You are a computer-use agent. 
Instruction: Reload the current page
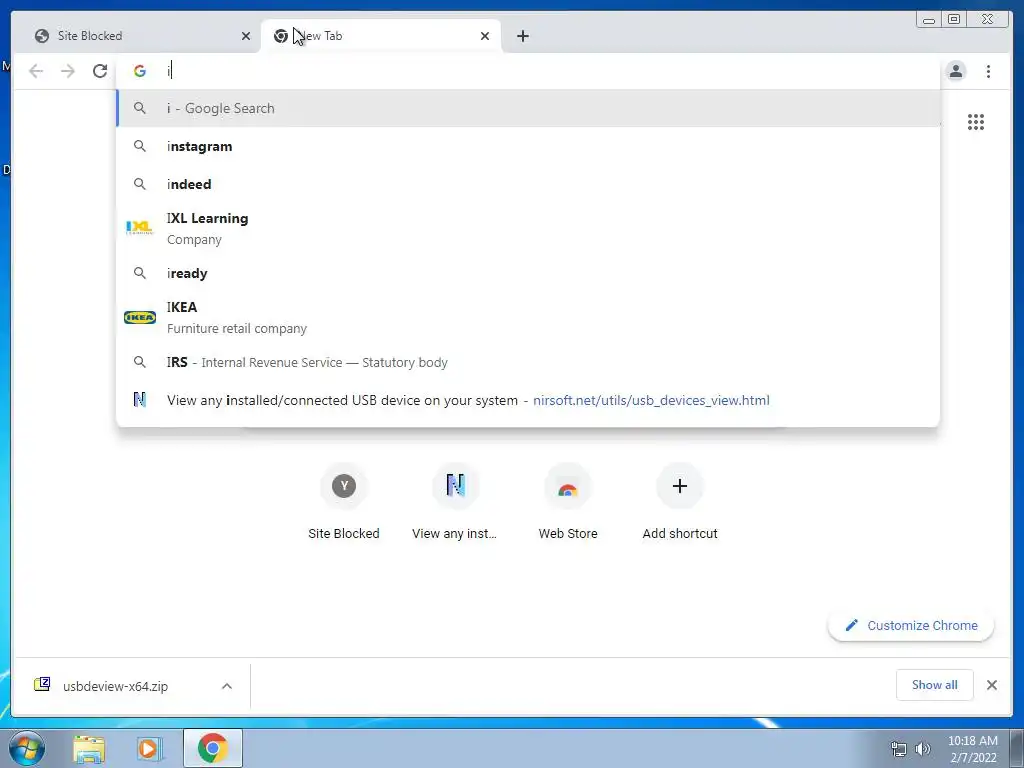point(100,71)
